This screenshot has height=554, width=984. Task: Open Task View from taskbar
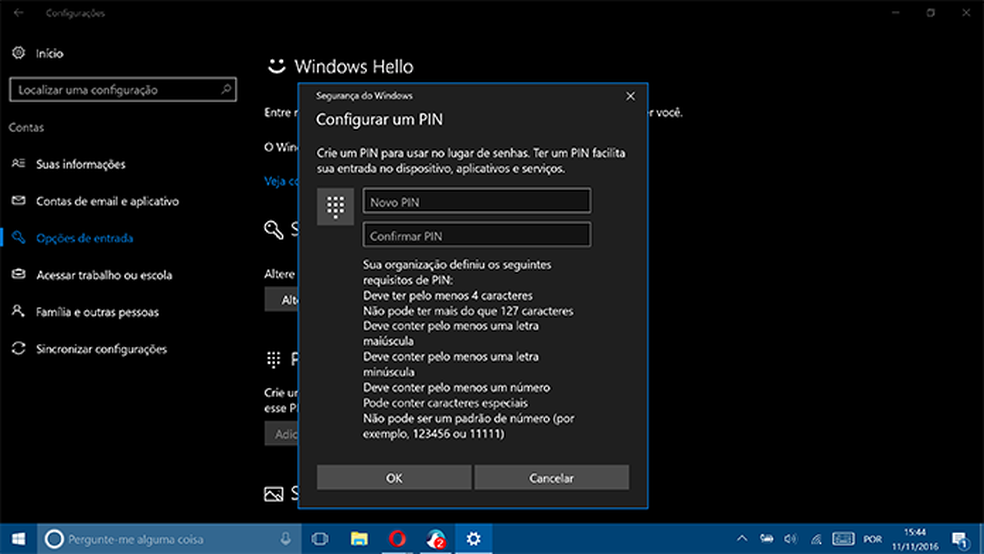pyautogui.click(x=320, y=538)
